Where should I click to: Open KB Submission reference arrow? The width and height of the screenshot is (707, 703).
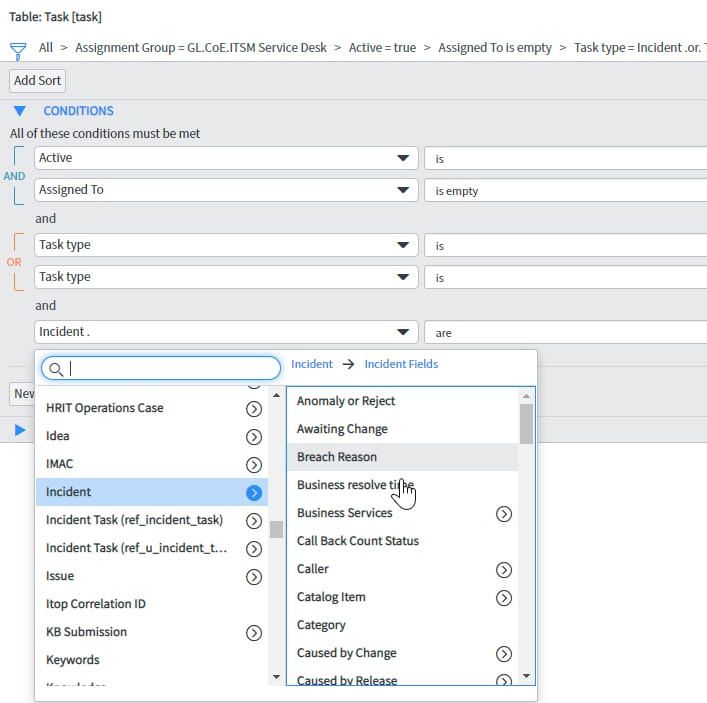pyautogui.click(x=254, y=632)
